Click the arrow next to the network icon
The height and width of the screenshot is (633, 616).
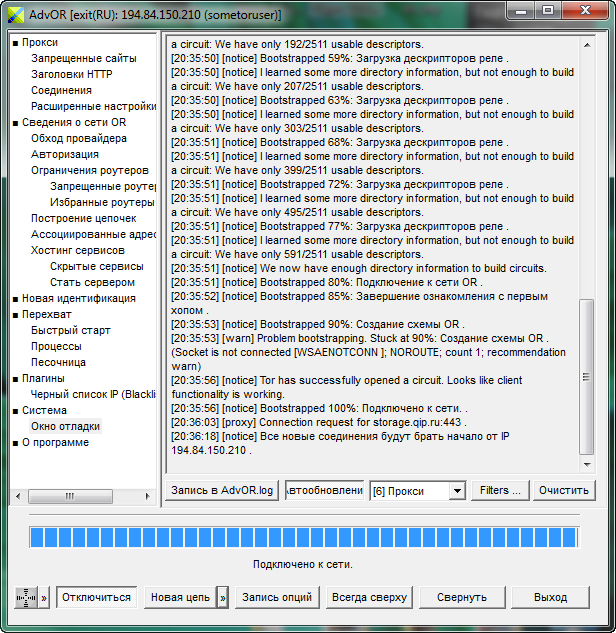[x=43, y=597]
